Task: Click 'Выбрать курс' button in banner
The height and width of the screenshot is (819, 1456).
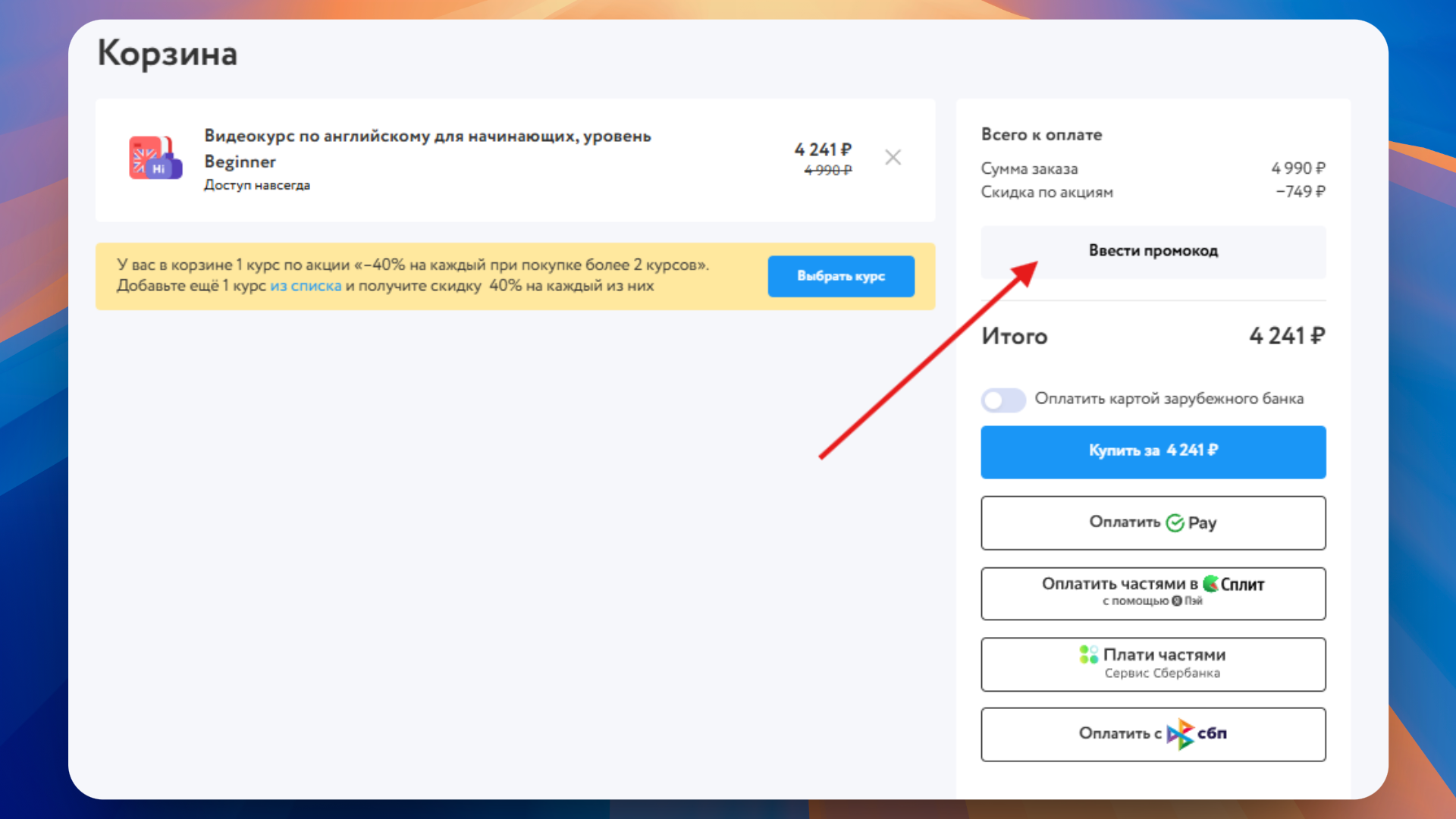Action: (840, 276)
